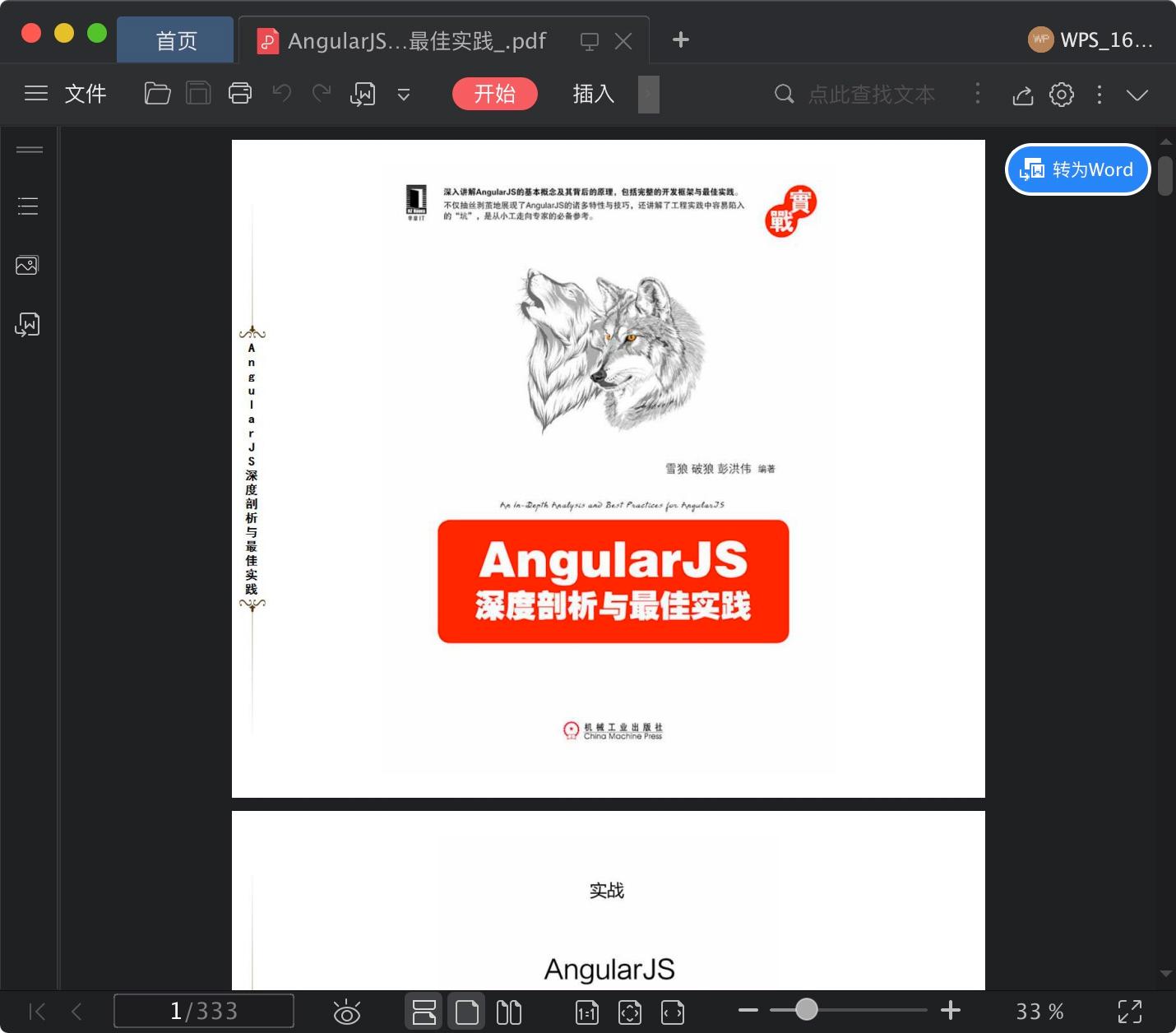Screen dimensions: 1176x1033
Task: Open a file with the folder icon
Action: pos(157,94)
